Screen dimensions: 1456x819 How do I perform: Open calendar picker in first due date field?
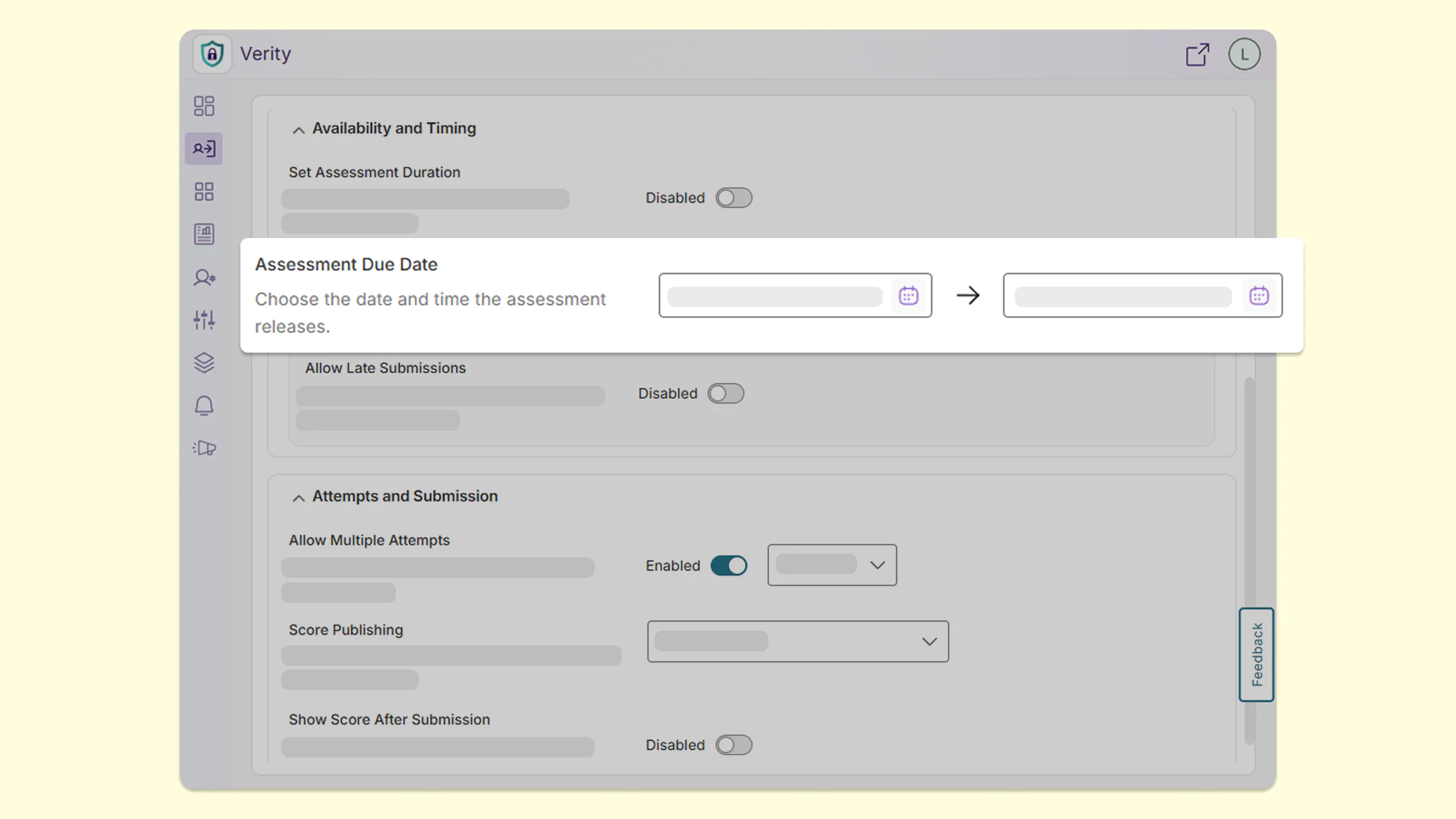tap(908, 296)
